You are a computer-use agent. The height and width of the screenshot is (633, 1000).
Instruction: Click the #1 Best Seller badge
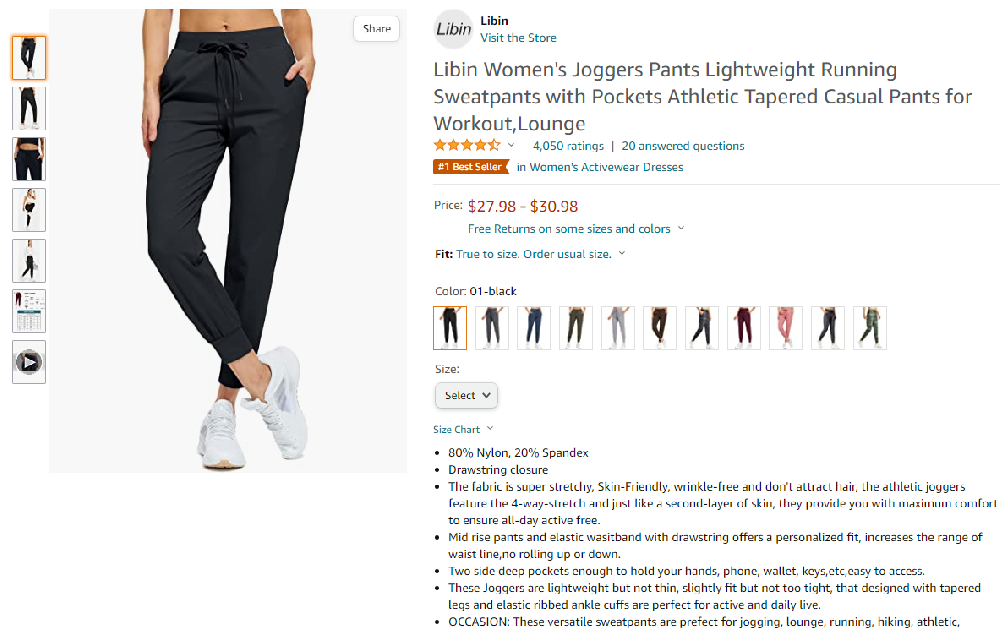(471, 167)
